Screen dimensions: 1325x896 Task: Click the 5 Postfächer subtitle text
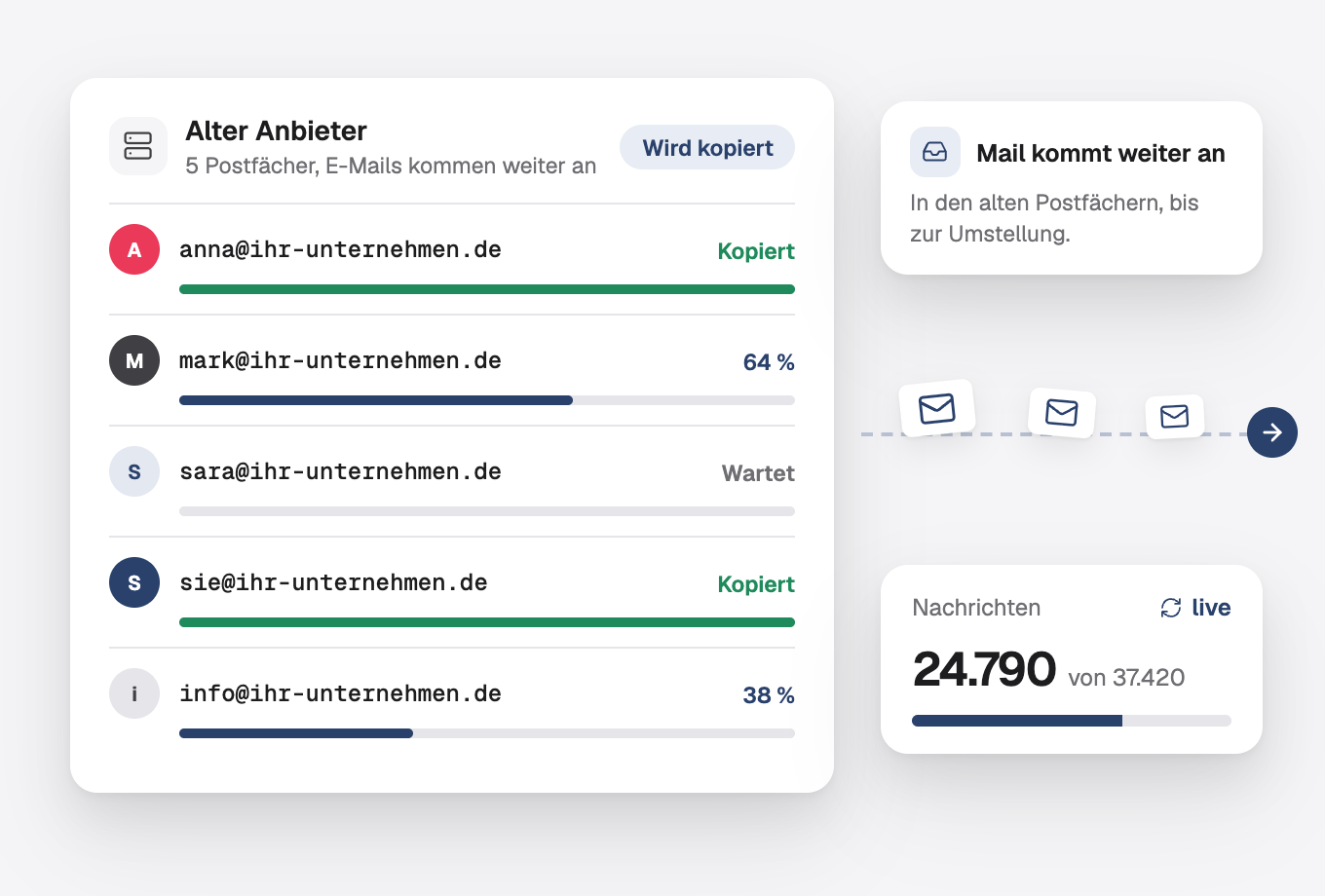pyautogui.click(x=391, y=166)
